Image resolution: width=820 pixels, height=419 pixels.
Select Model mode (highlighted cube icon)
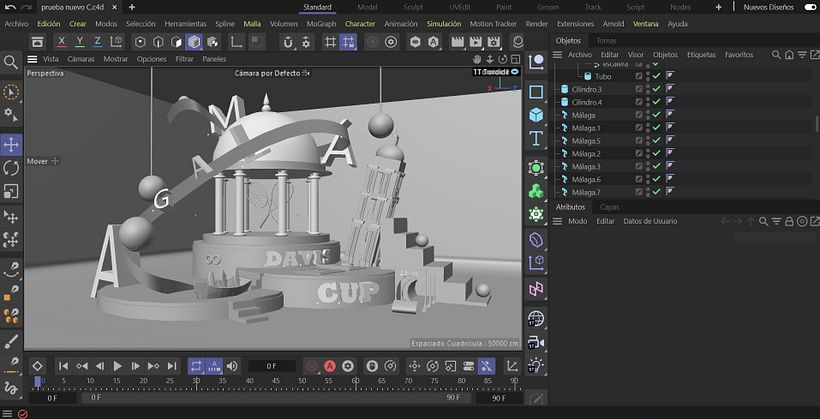point(194,42)
